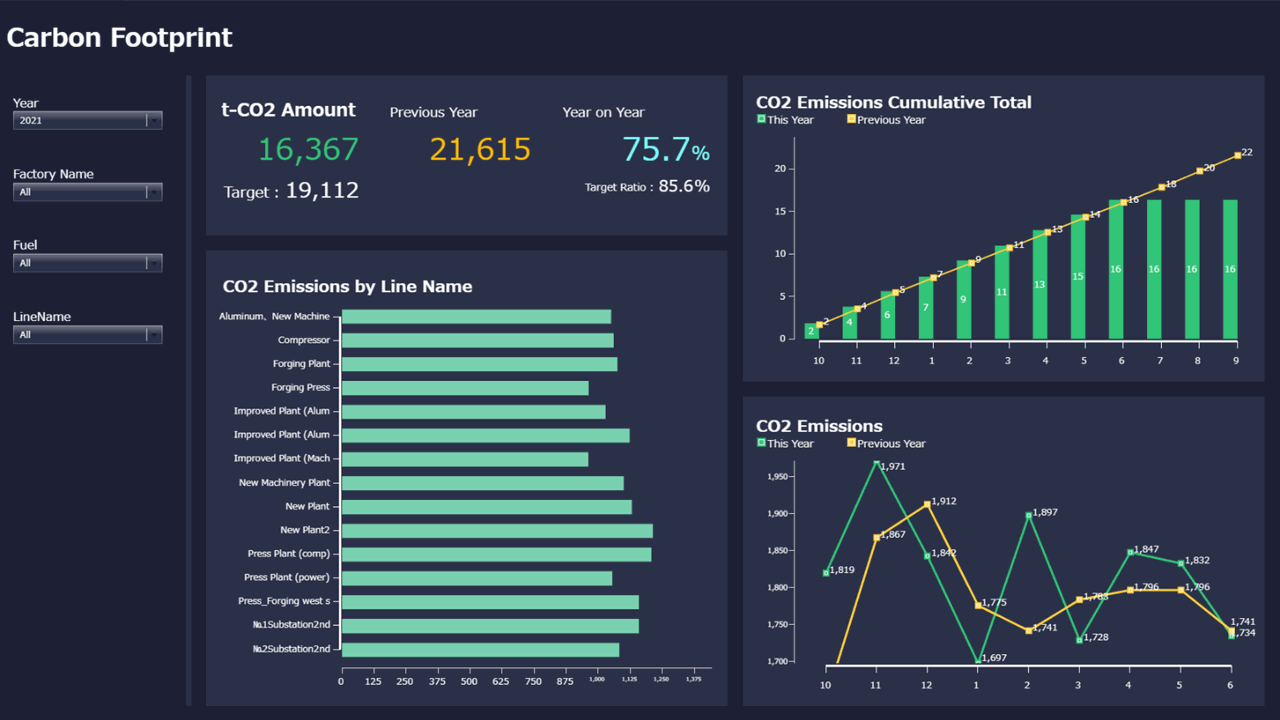
Task: Select the Press Plant (comp) bar
Action: tap(496, 554)
